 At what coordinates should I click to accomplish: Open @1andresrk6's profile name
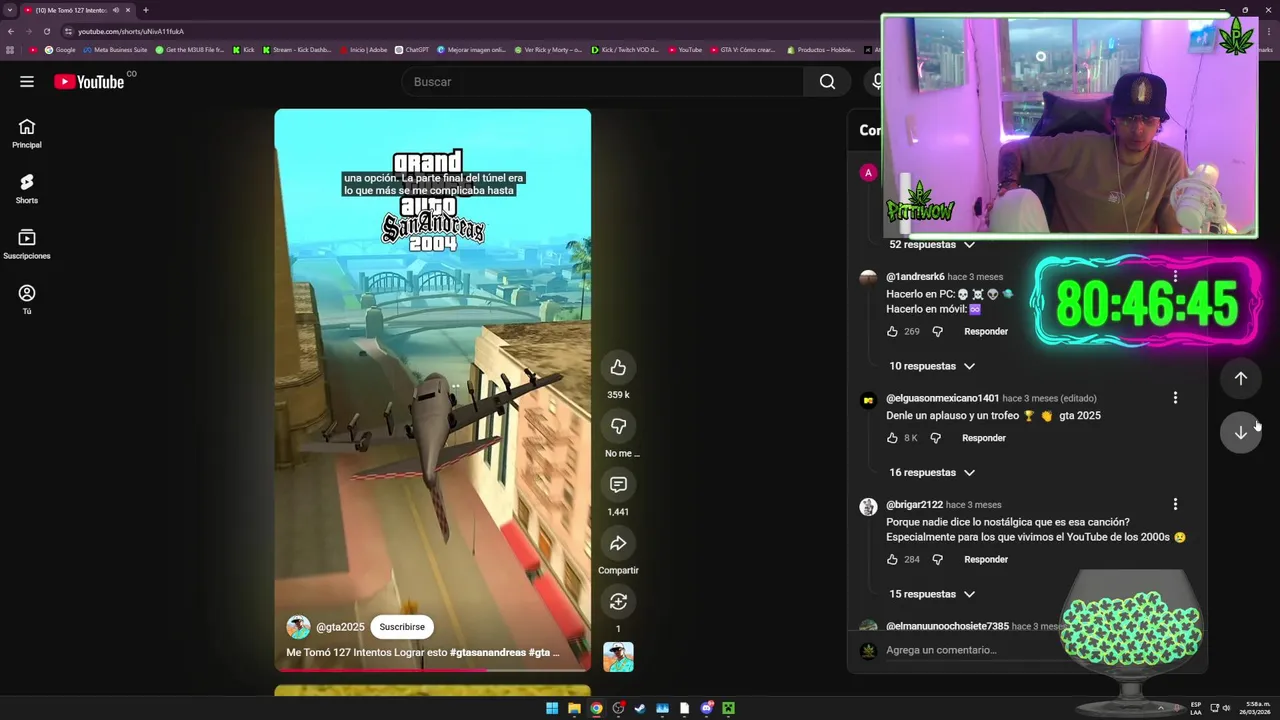[x=915, y=277]
